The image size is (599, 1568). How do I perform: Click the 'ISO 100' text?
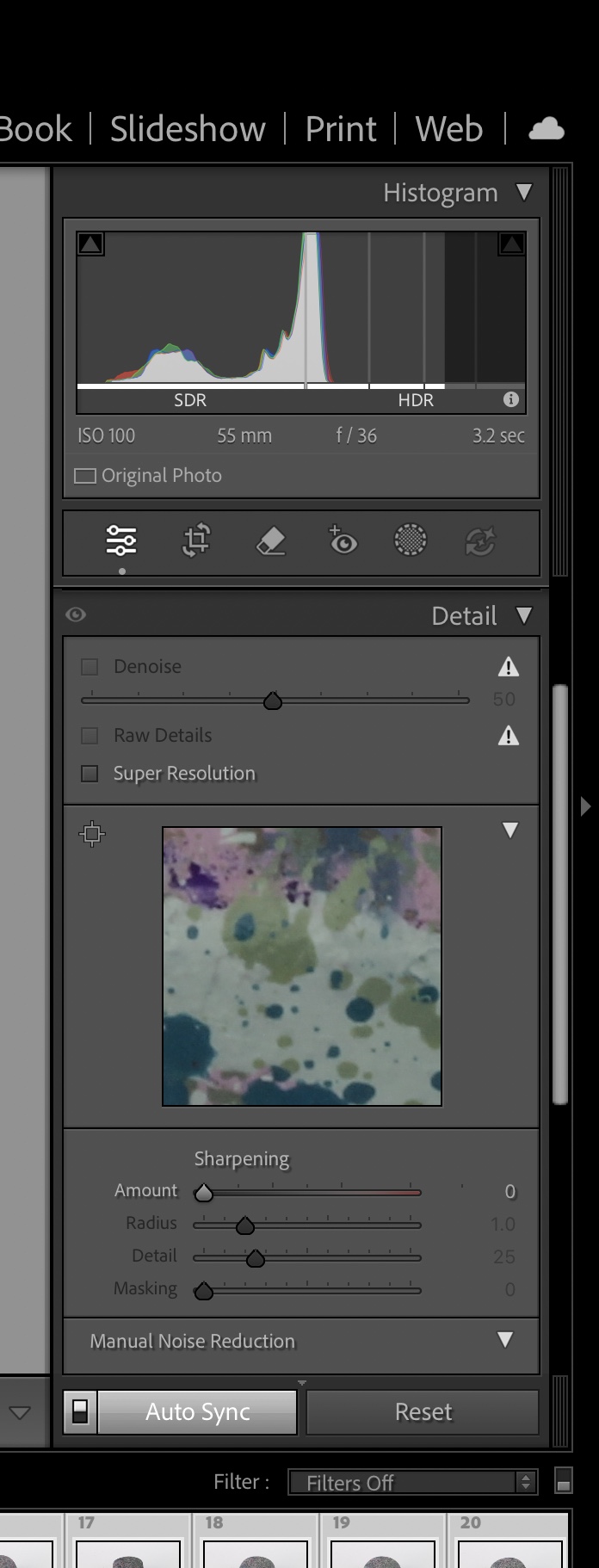click(107, 435)
